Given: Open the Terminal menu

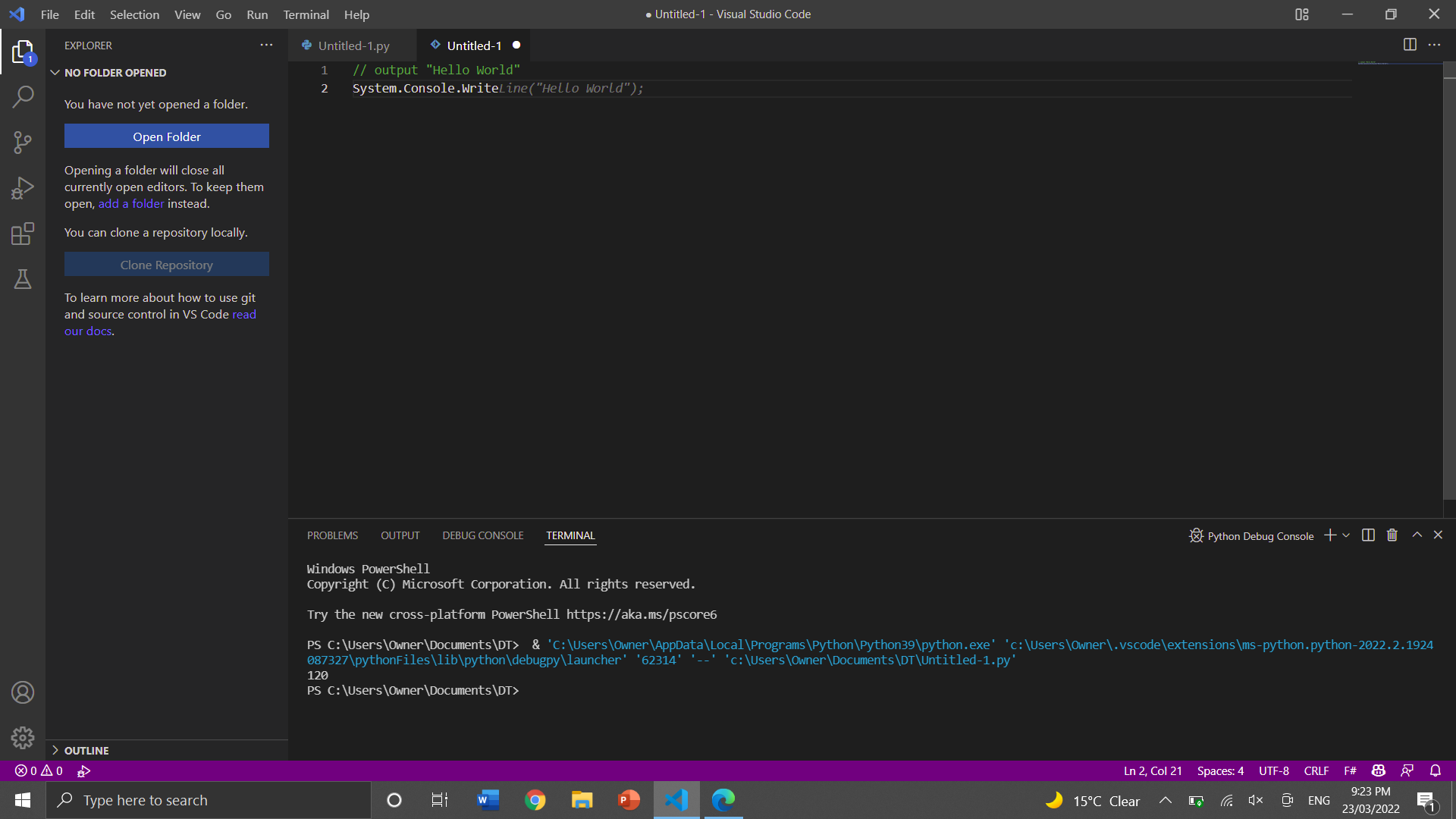Looking at the screenshot, I should pyautogui.click(x=306, y=14).
